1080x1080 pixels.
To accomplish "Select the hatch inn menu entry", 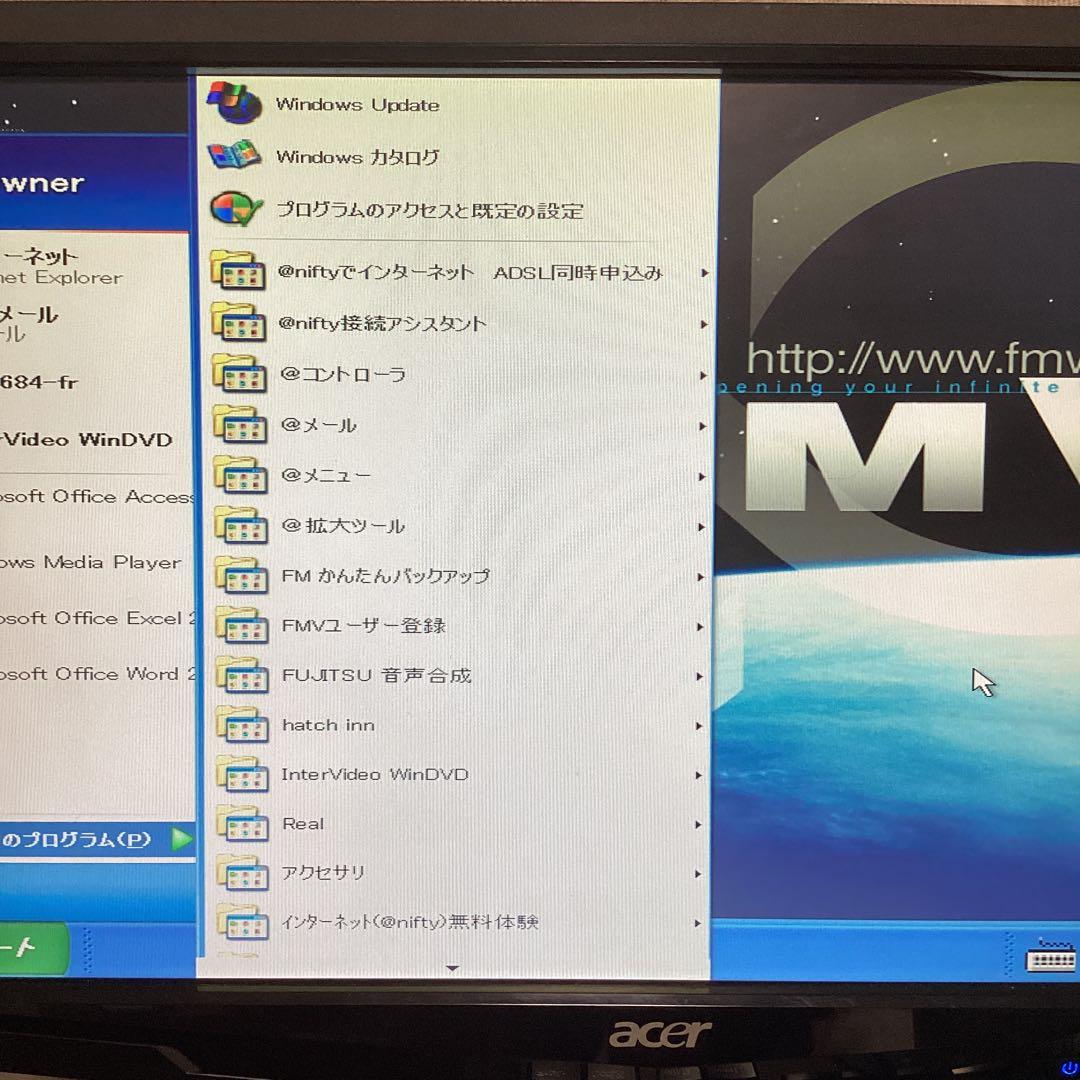I will click(x=328, y=725).
